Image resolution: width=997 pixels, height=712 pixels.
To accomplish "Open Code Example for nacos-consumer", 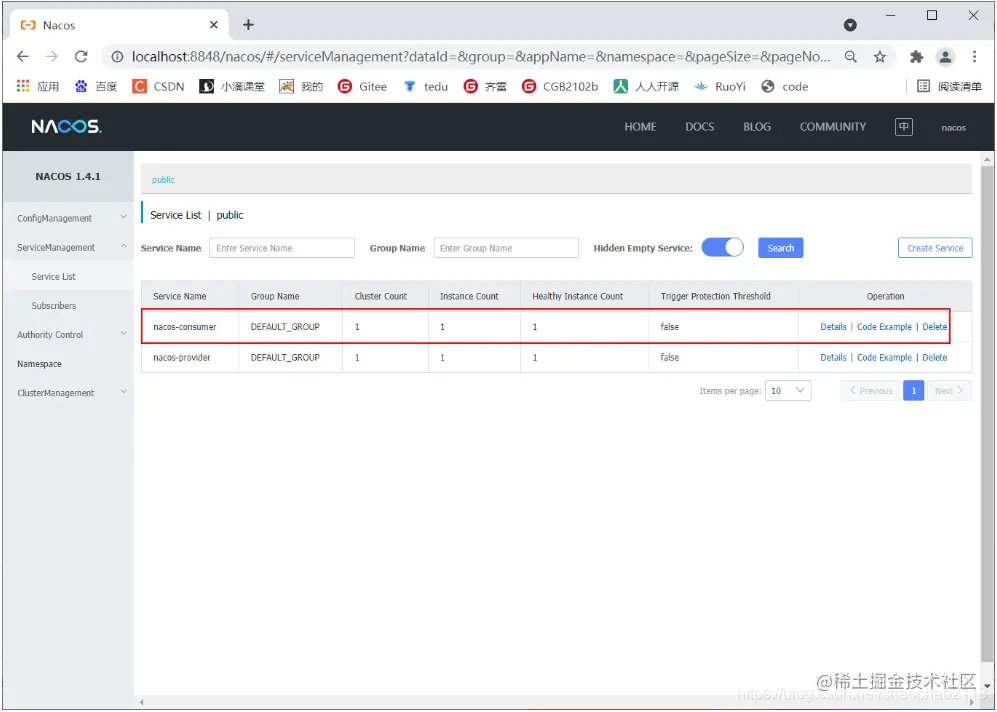I will pyautogui.click(x=884, y=327).
